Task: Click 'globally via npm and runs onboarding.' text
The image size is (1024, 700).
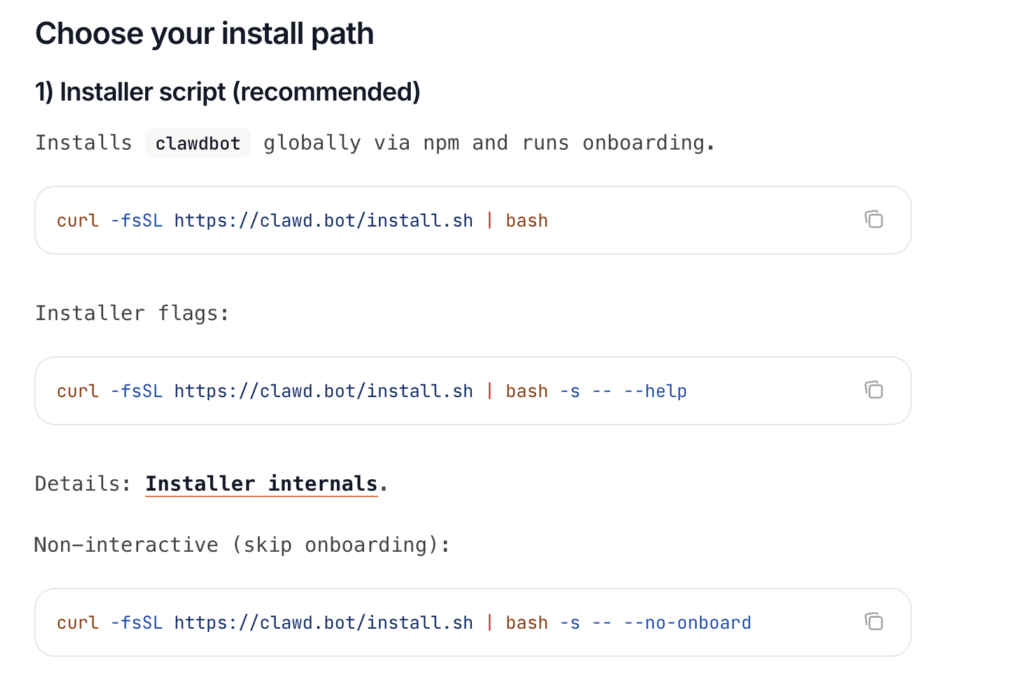Action: 489,143
